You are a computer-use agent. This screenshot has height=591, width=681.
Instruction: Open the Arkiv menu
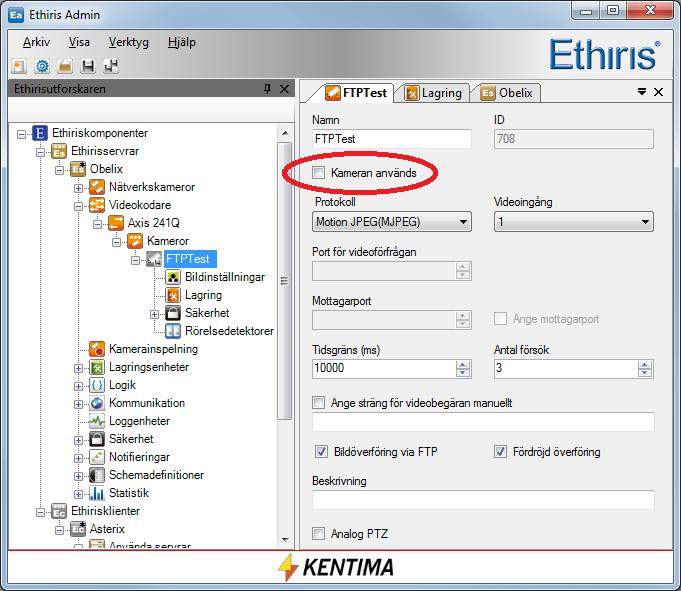36,42
